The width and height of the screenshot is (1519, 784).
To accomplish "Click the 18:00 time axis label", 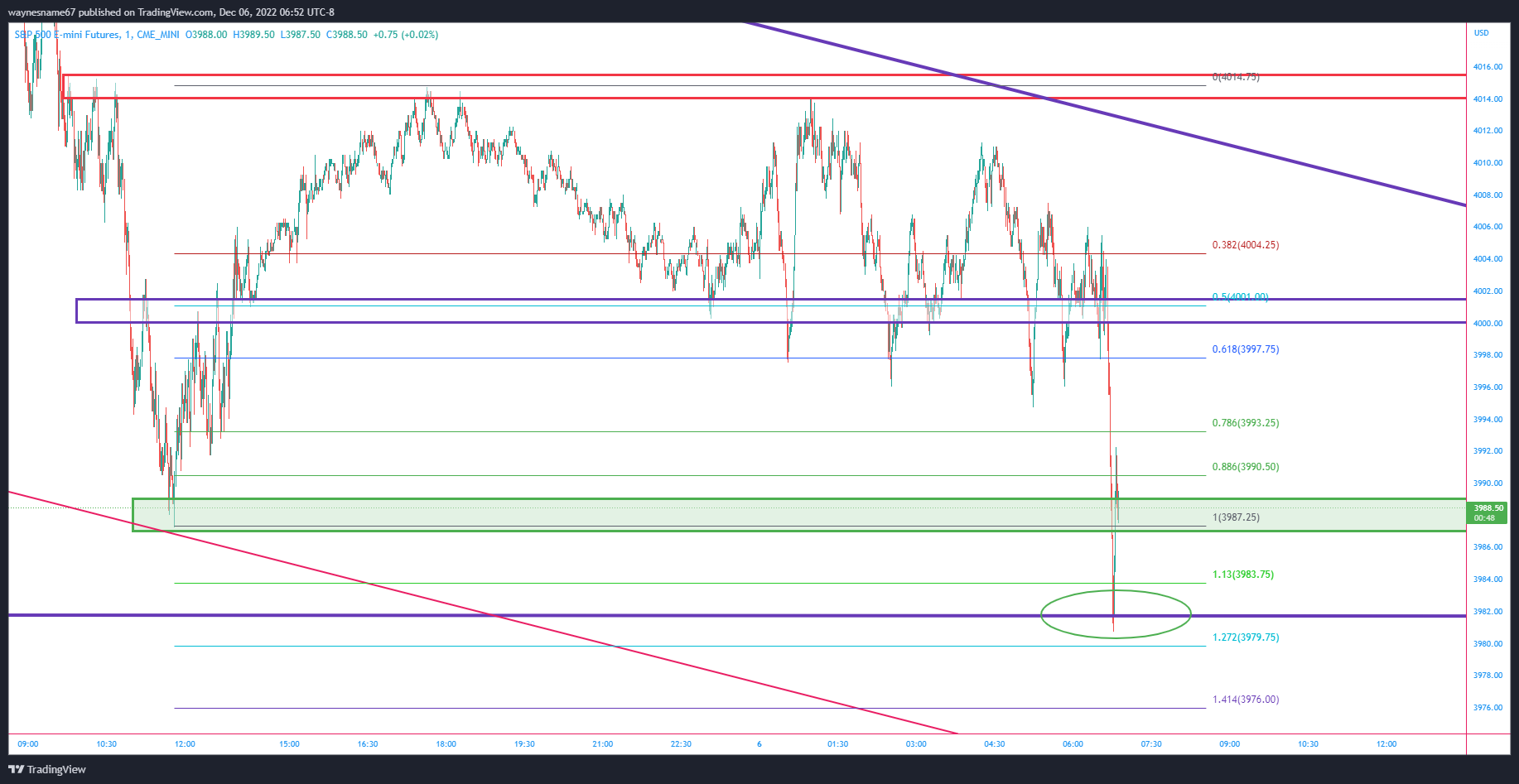I will click(x=446, y=744).
